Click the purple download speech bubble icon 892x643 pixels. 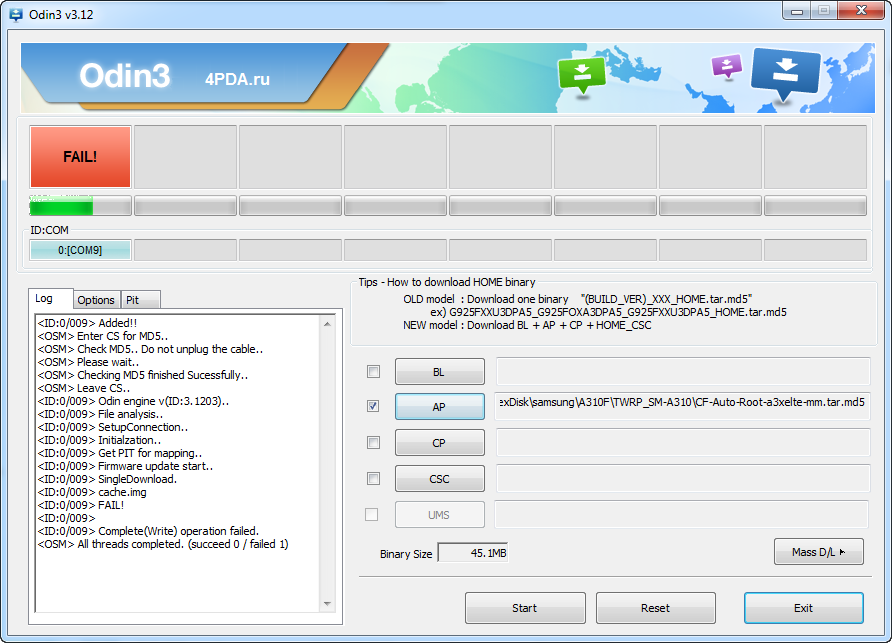click(726, 67)
